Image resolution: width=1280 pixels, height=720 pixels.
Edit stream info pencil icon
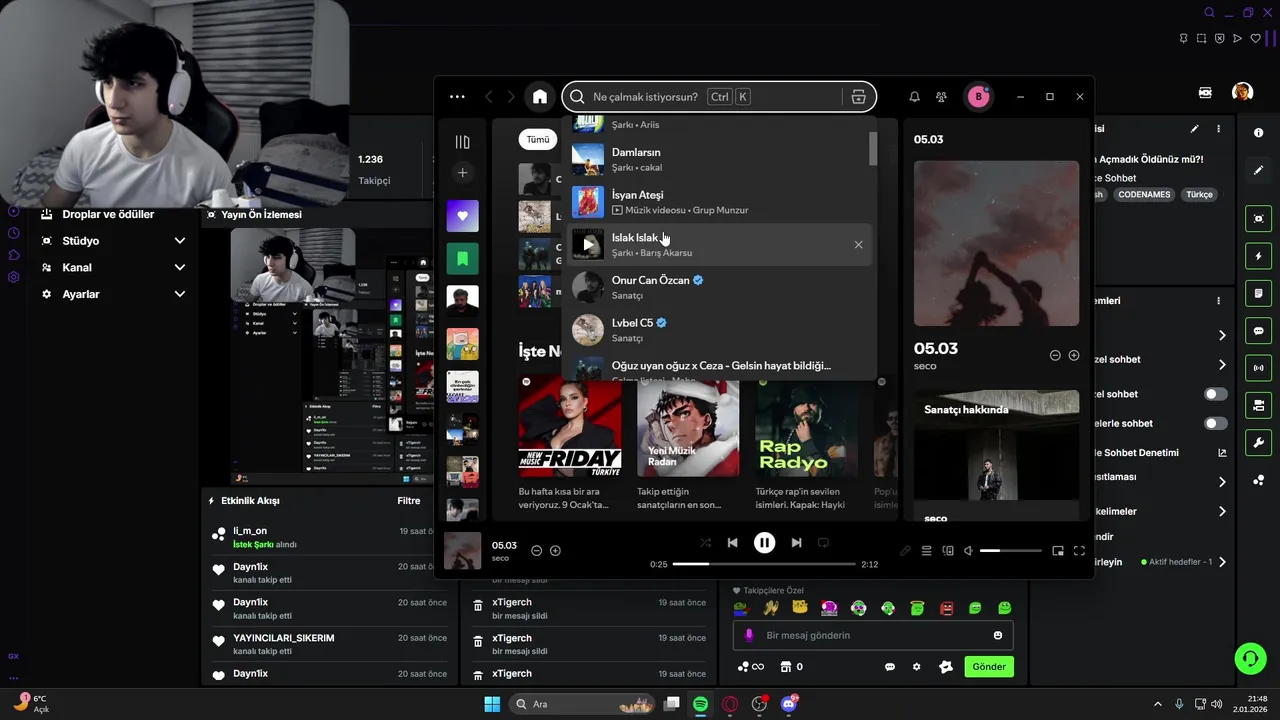[1194, 129]
